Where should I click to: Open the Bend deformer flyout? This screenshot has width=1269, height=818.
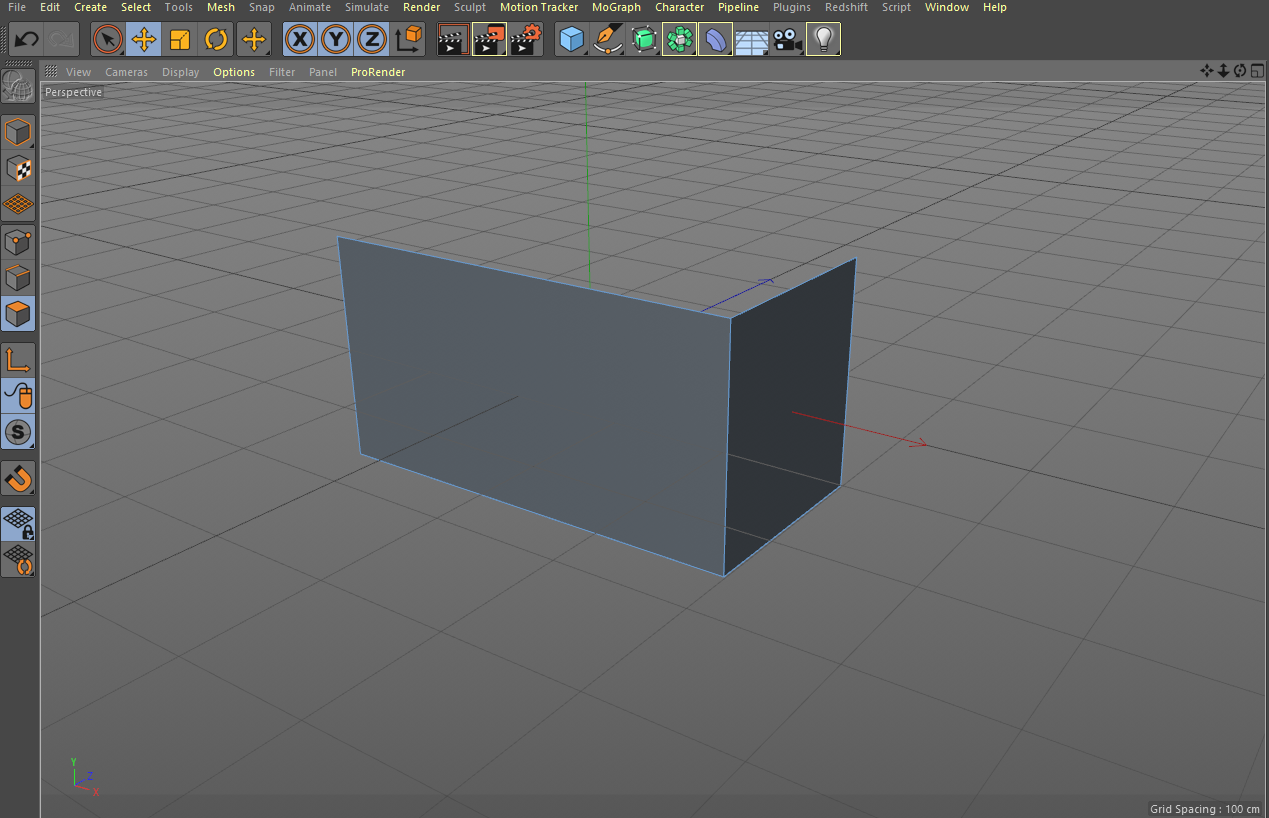click(716, 40)
